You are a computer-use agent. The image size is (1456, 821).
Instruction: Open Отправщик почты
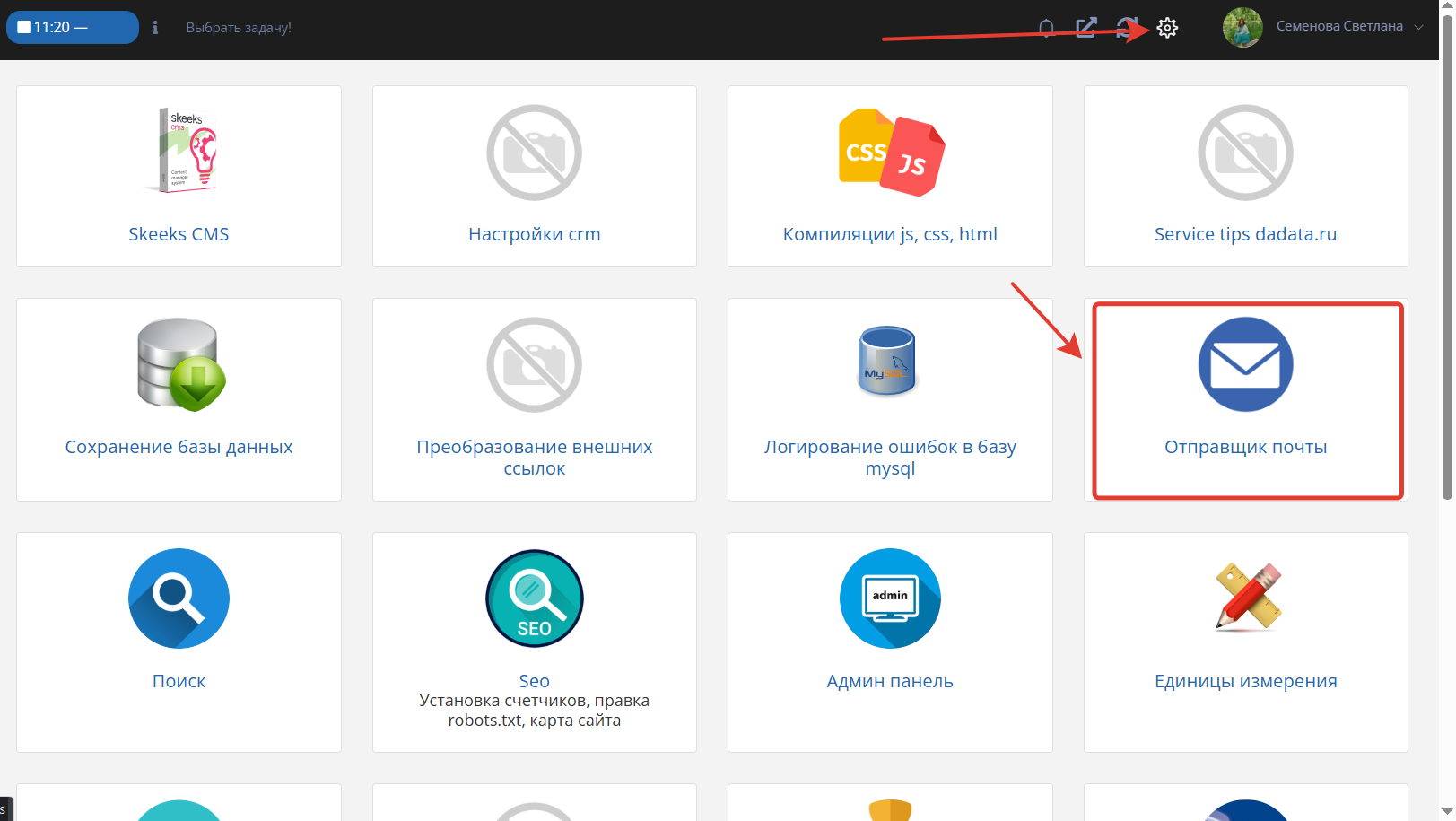pyautogui.click(x=1246, y=447)
